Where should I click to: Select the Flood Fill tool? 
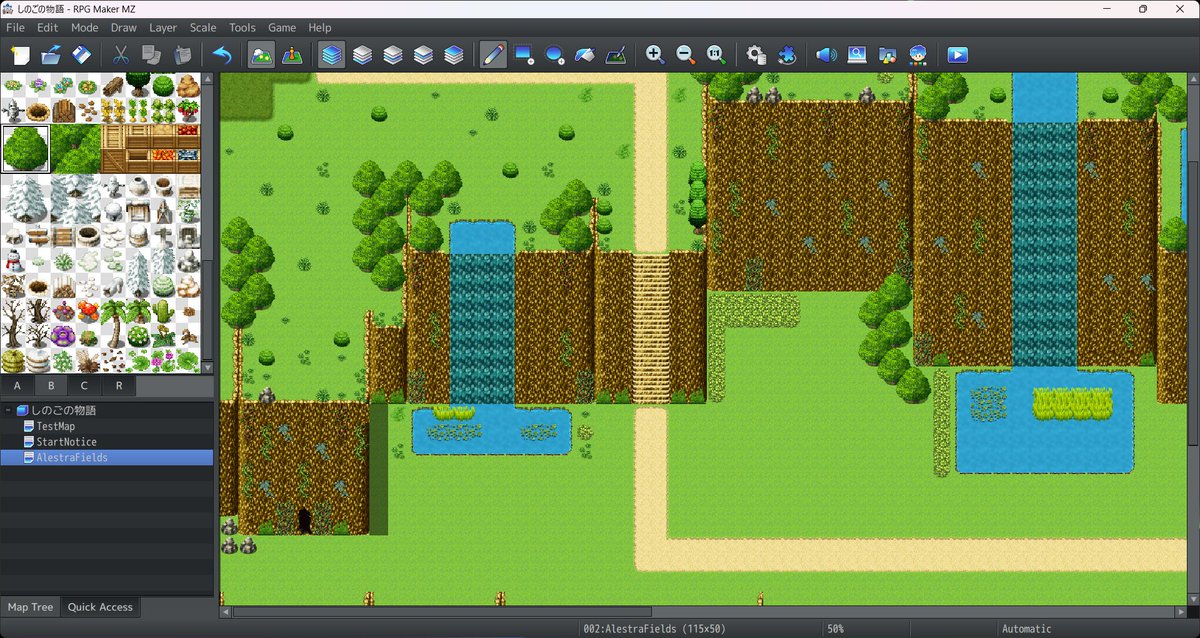(x=586, y=55)
